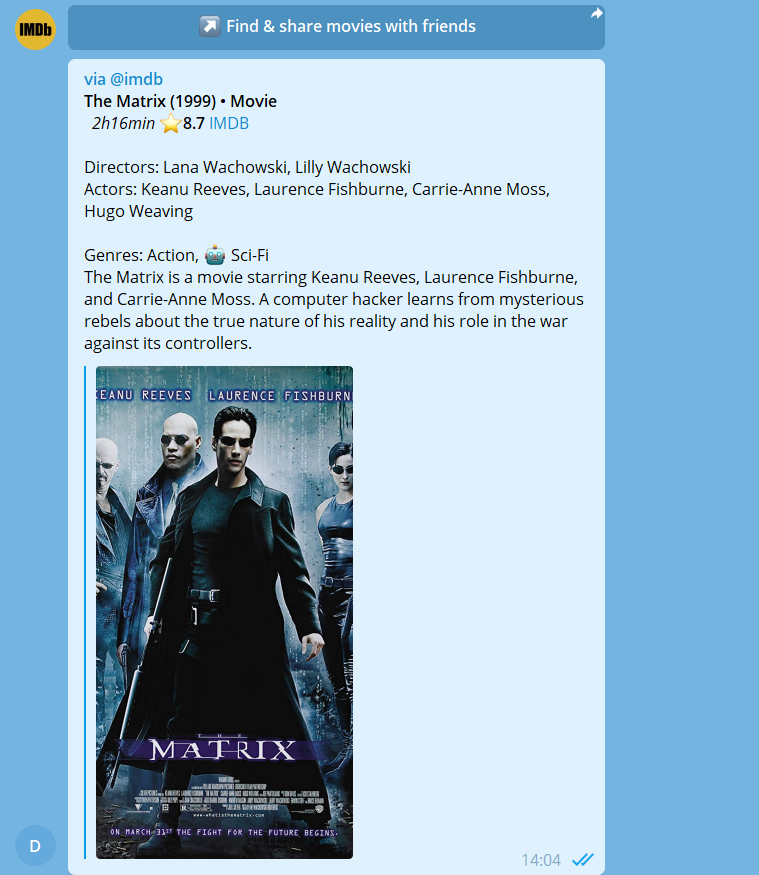Click the forward arrow icon on the button

[597, 13]
